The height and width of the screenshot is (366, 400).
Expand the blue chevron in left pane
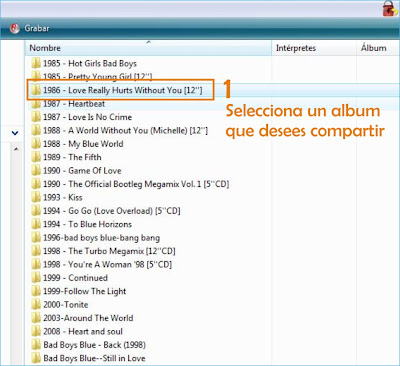click(x=15, y=133)
